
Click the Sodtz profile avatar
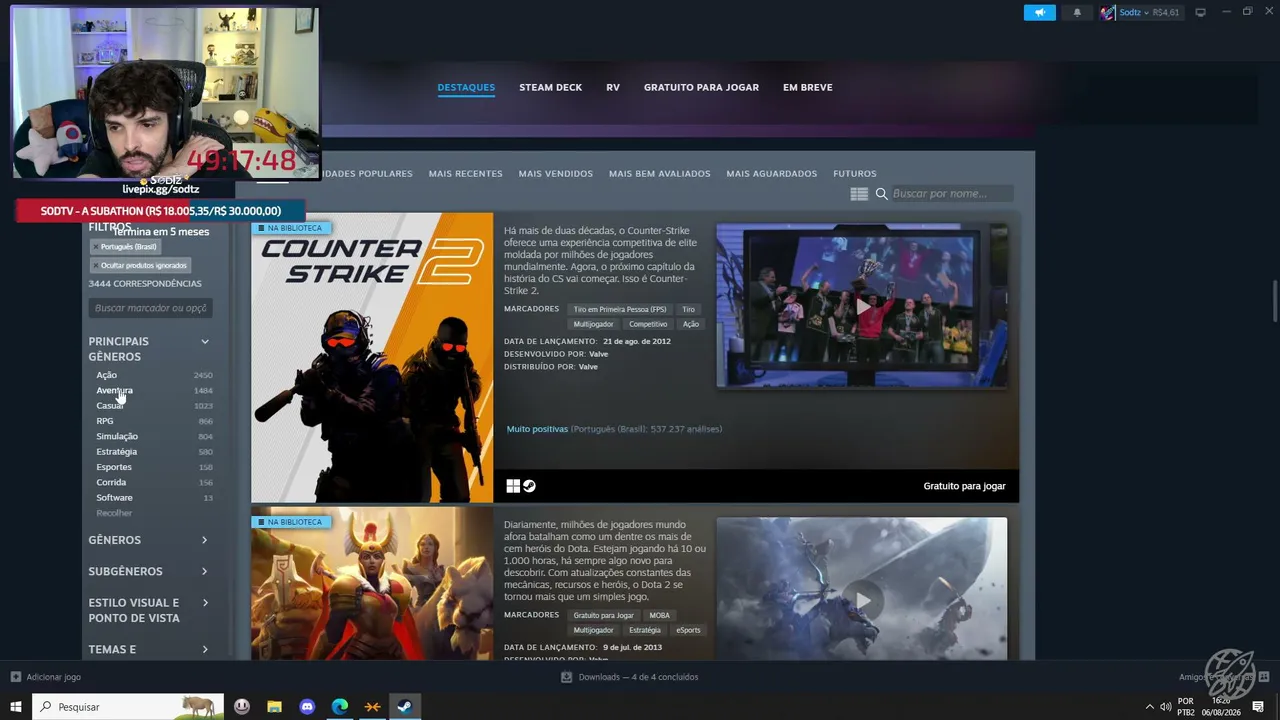click(1107, 13)
